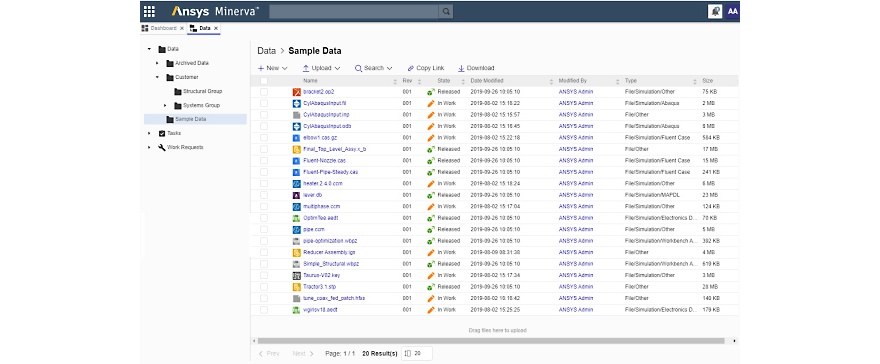Click the OptimTee.aedt file icon

[297, 218]
